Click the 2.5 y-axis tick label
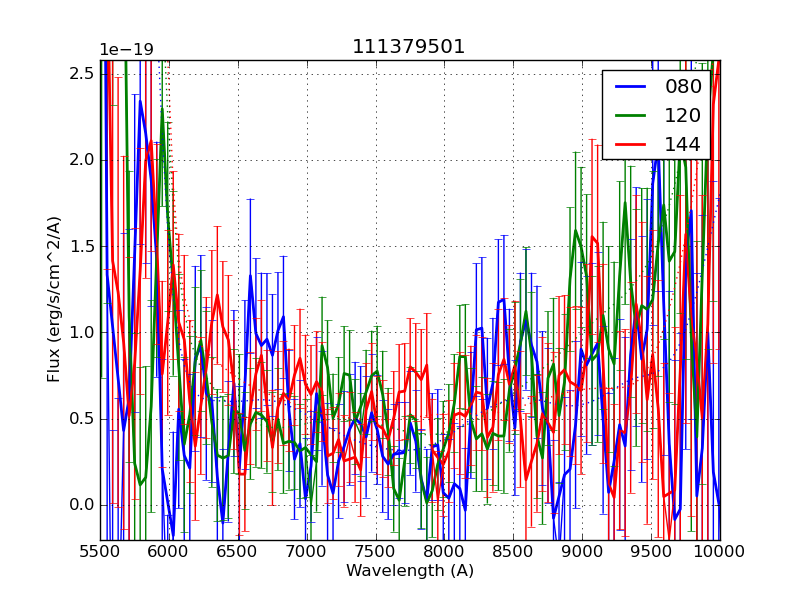 82,74
